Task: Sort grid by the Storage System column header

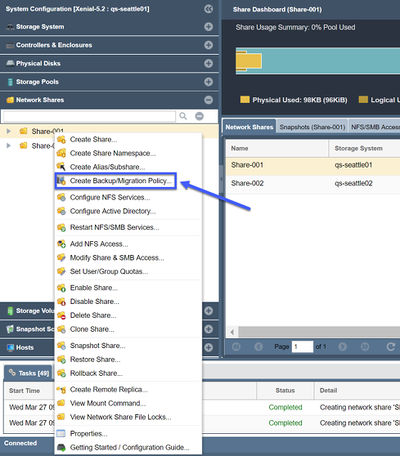Action: (365, 148)
